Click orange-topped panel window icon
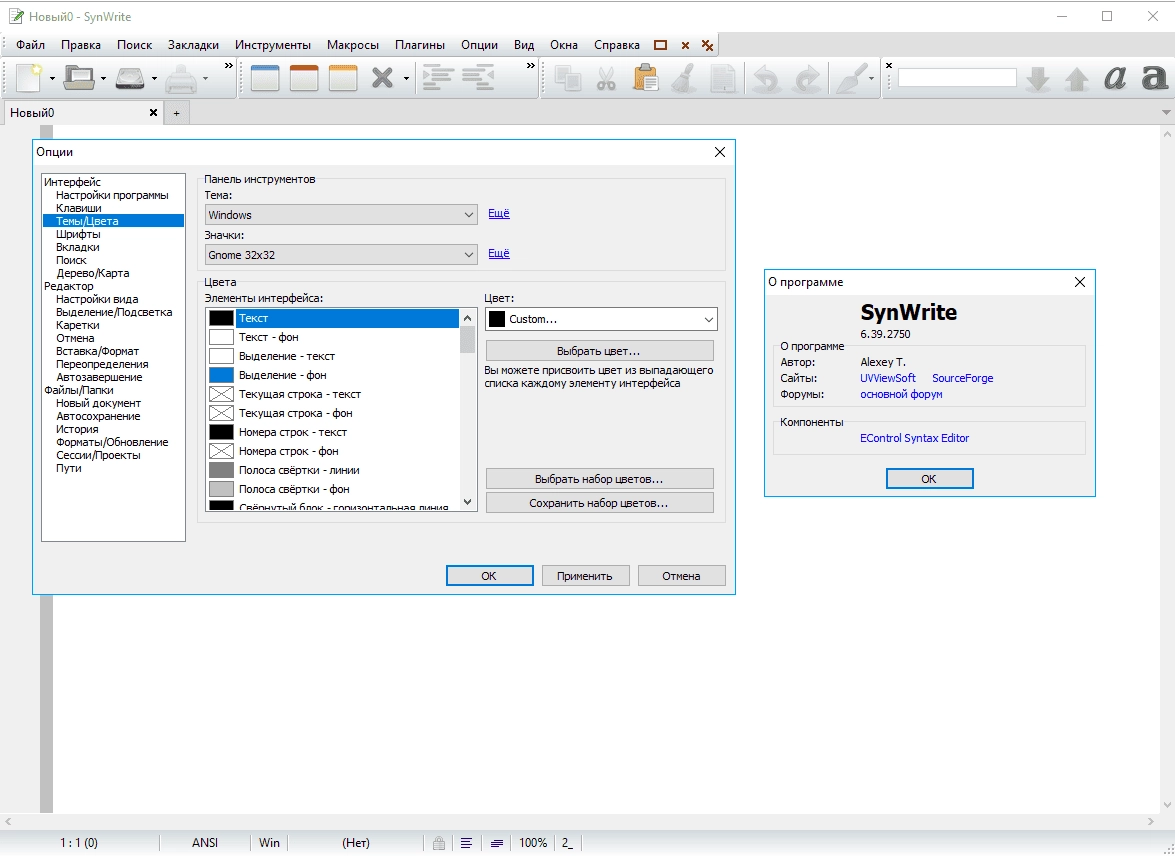The height and width of the screenshot is (856, 1175). click(304, 78)
